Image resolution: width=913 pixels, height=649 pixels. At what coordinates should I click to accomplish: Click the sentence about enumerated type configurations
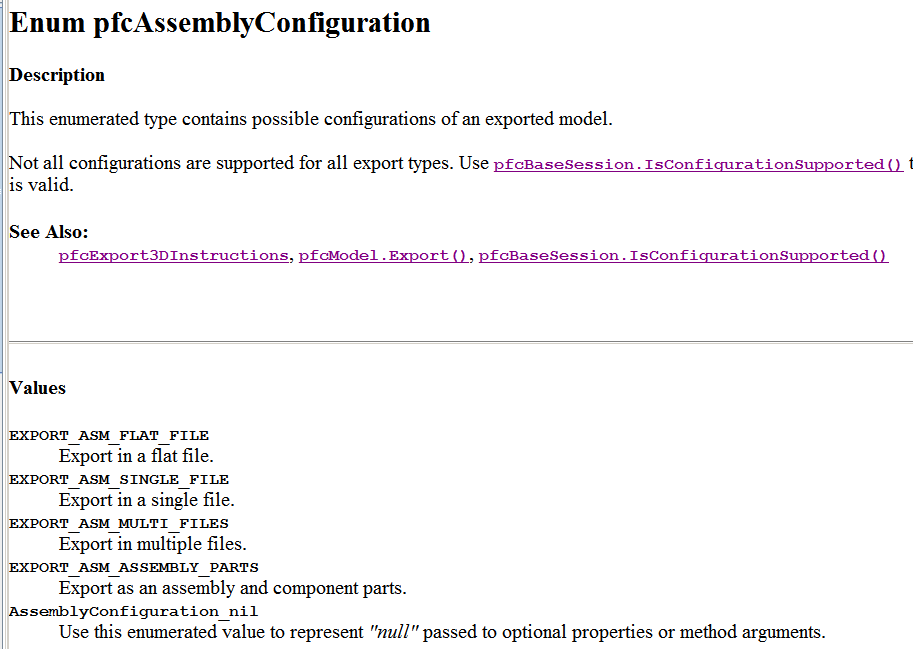[311, 119]
